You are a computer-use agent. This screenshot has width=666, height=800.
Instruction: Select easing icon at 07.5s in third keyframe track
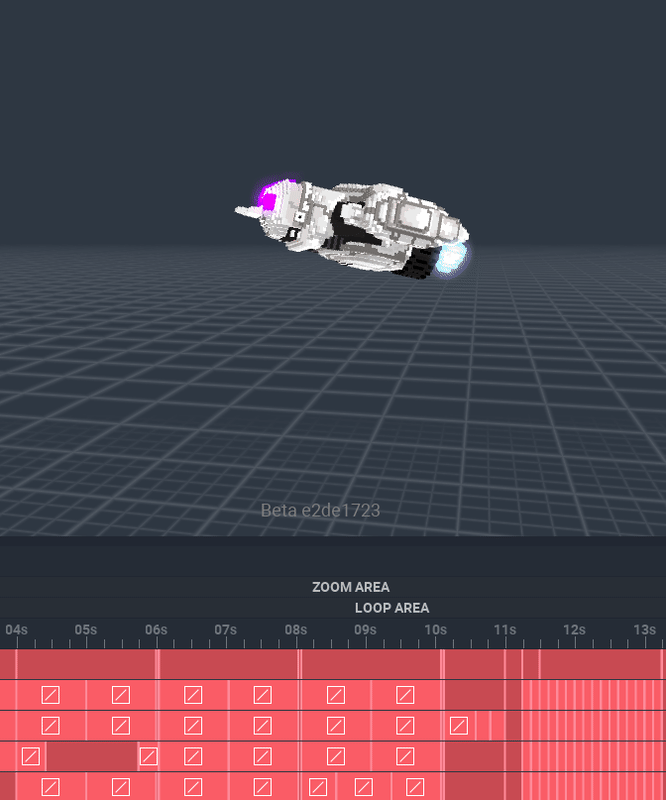coord(263,756)
